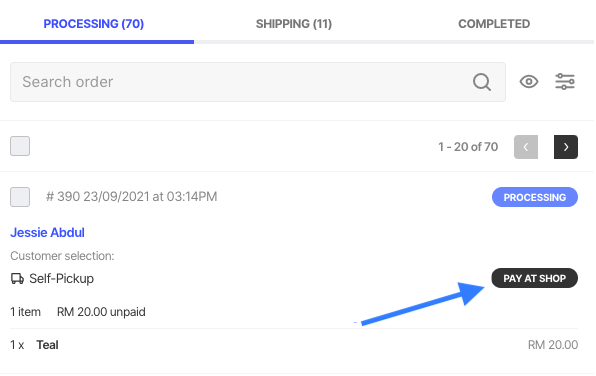The height and width of the screenshot is (376, 596).
Task: Click the RM 20.00 unpaid amount
Action: click(101, 312)
